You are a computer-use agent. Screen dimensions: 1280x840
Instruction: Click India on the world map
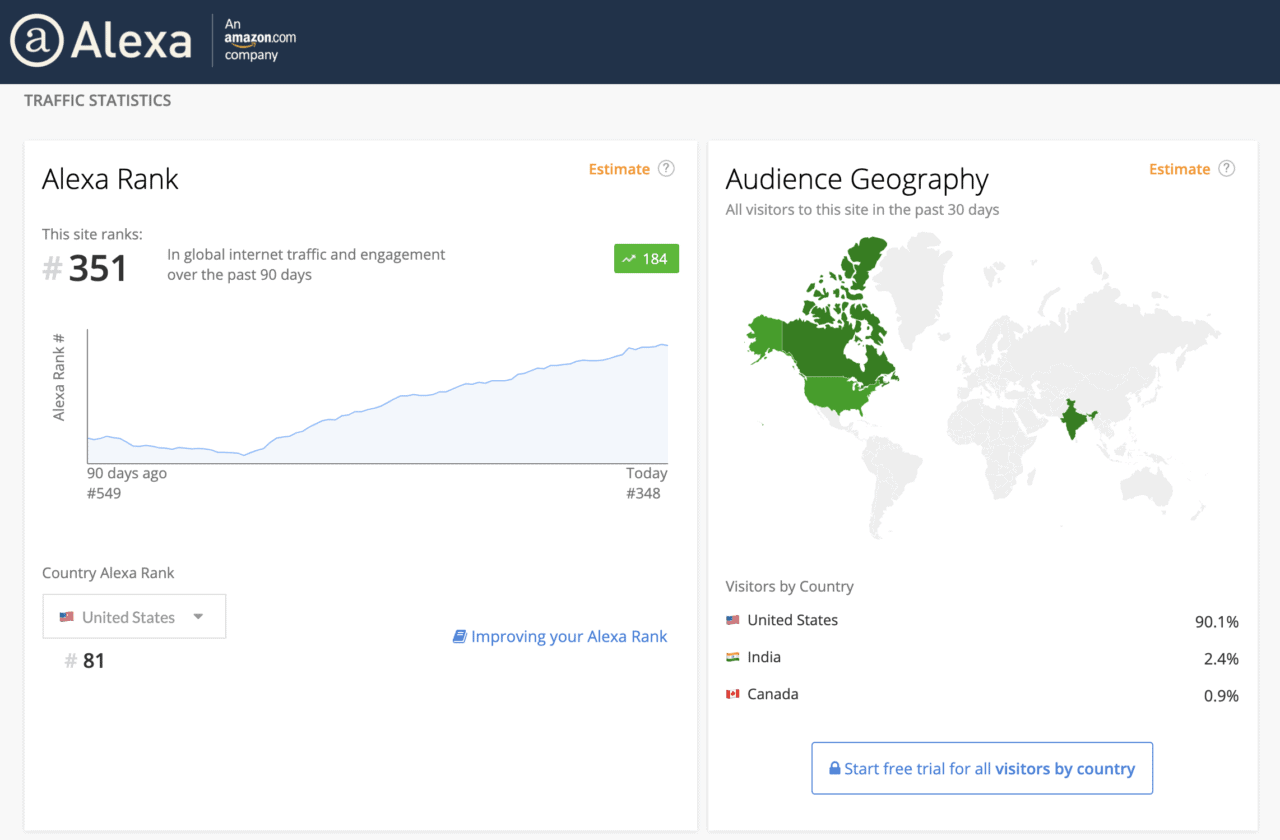[1075, 419]
